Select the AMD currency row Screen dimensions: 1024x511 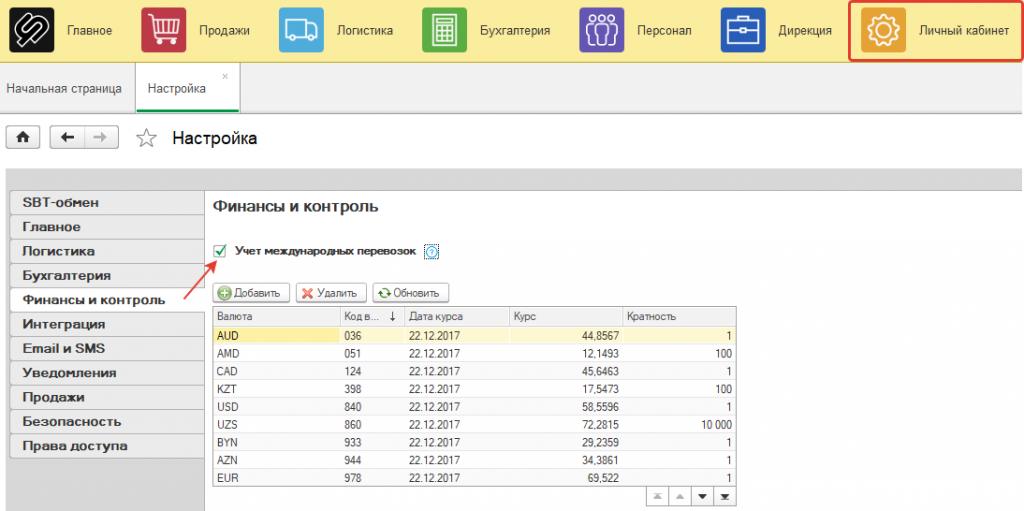(475, 353)
